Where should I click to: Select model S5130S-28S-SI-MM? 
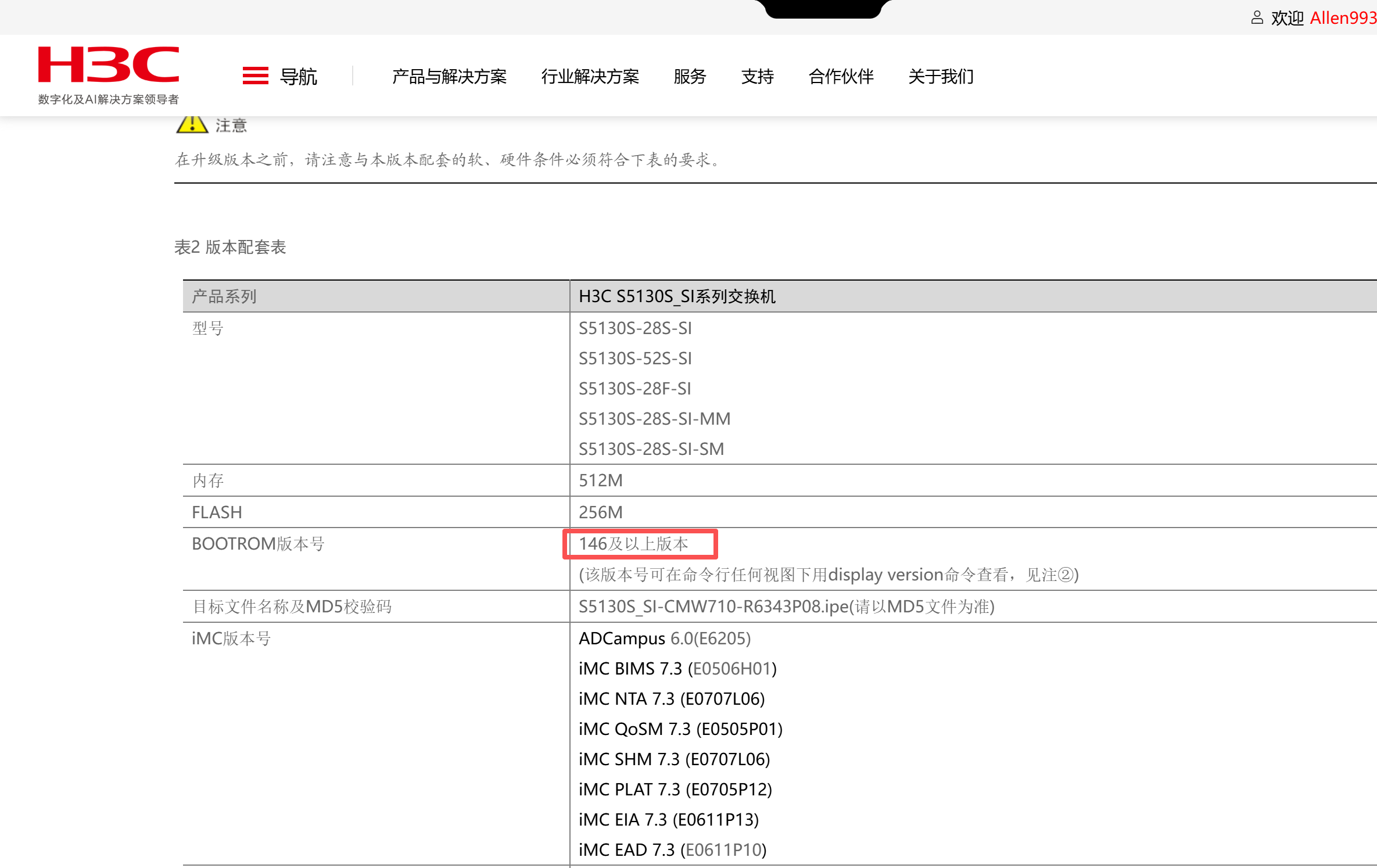pyautogui.click(x=654, y=419)
